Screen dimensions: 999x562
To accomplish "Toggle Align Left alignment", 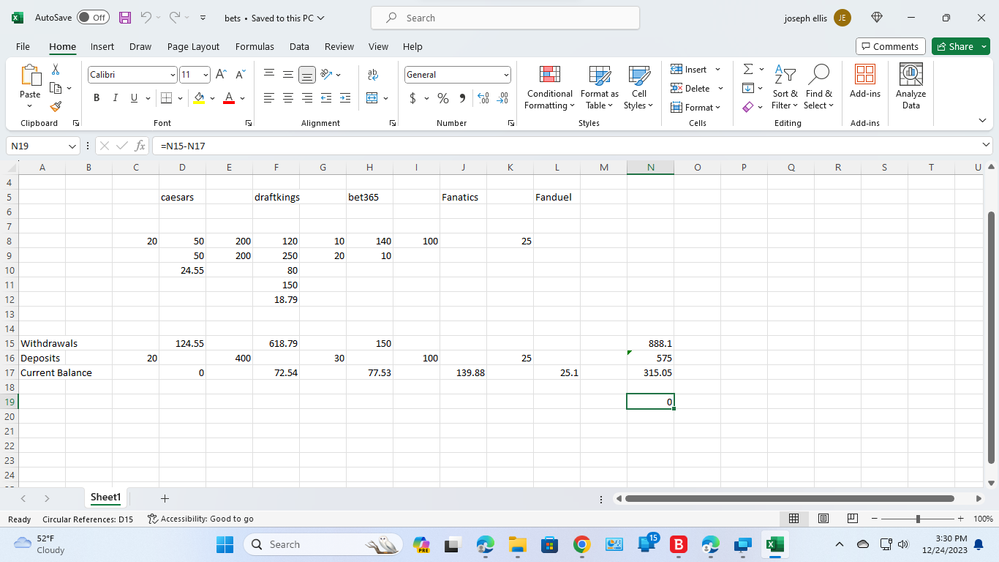I will click(x=269, y=97).
